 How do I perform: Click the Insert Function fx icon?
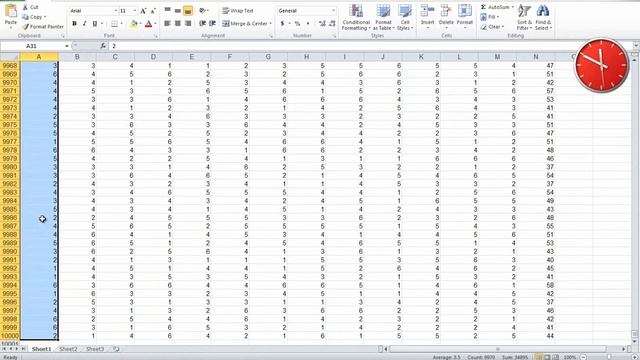103,46
